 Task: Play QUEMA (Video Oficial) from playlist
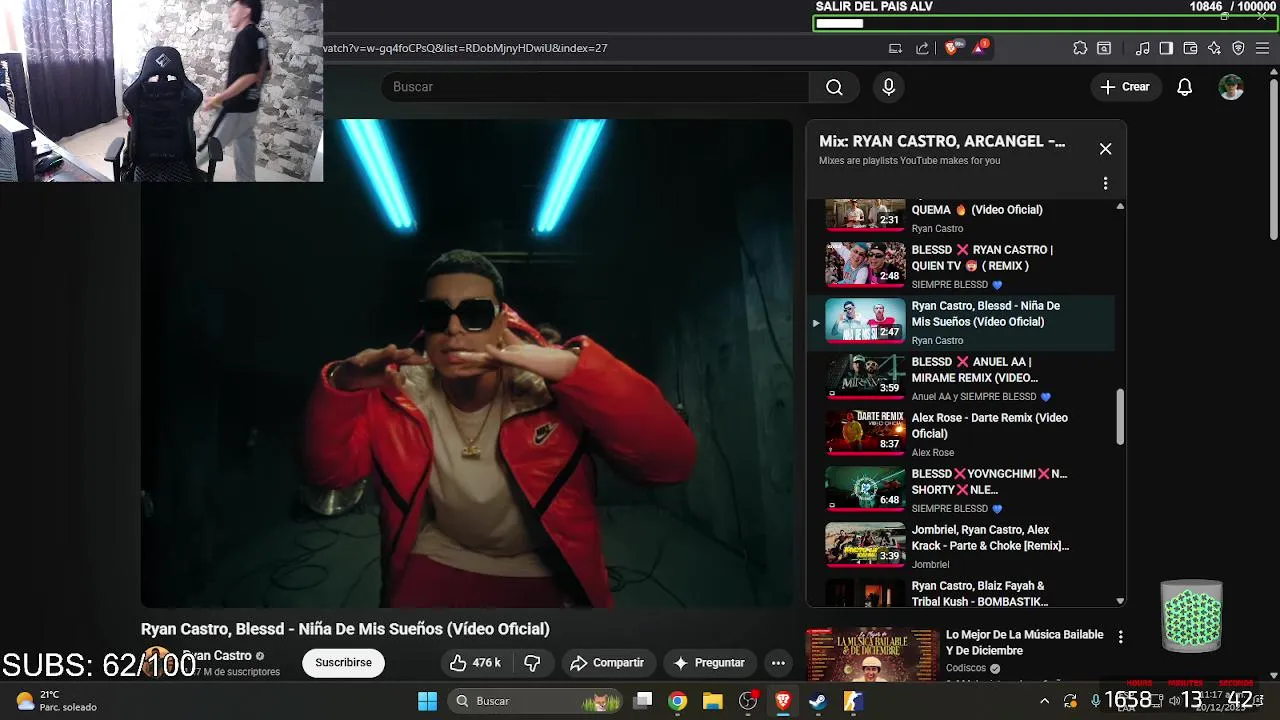[960, 216]
